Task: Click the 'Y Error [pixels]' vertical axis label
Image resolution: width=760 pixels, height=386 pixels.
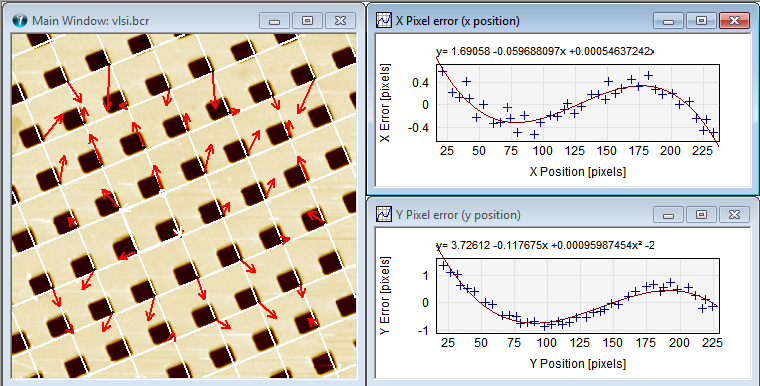Action: (385, 296)
